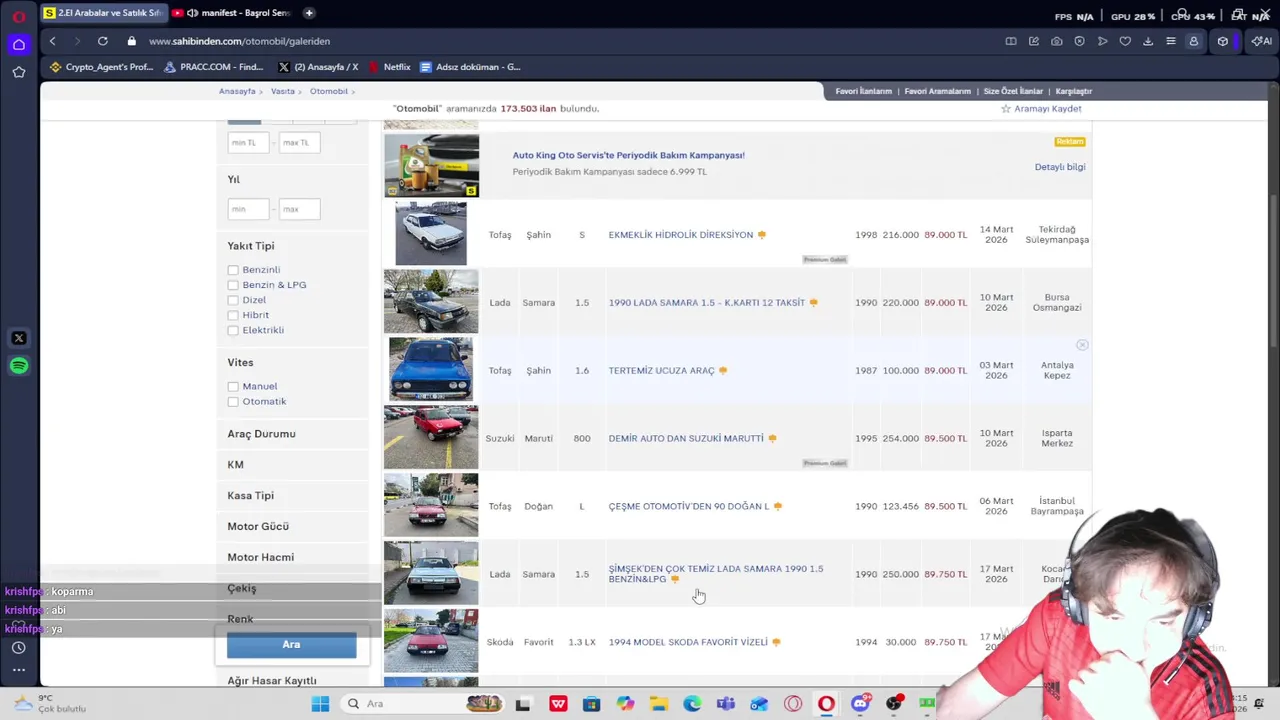Close the highlighted Tofaş Şahin 1.6 row
1280x720 pixels.
(x=1082, y=345)
